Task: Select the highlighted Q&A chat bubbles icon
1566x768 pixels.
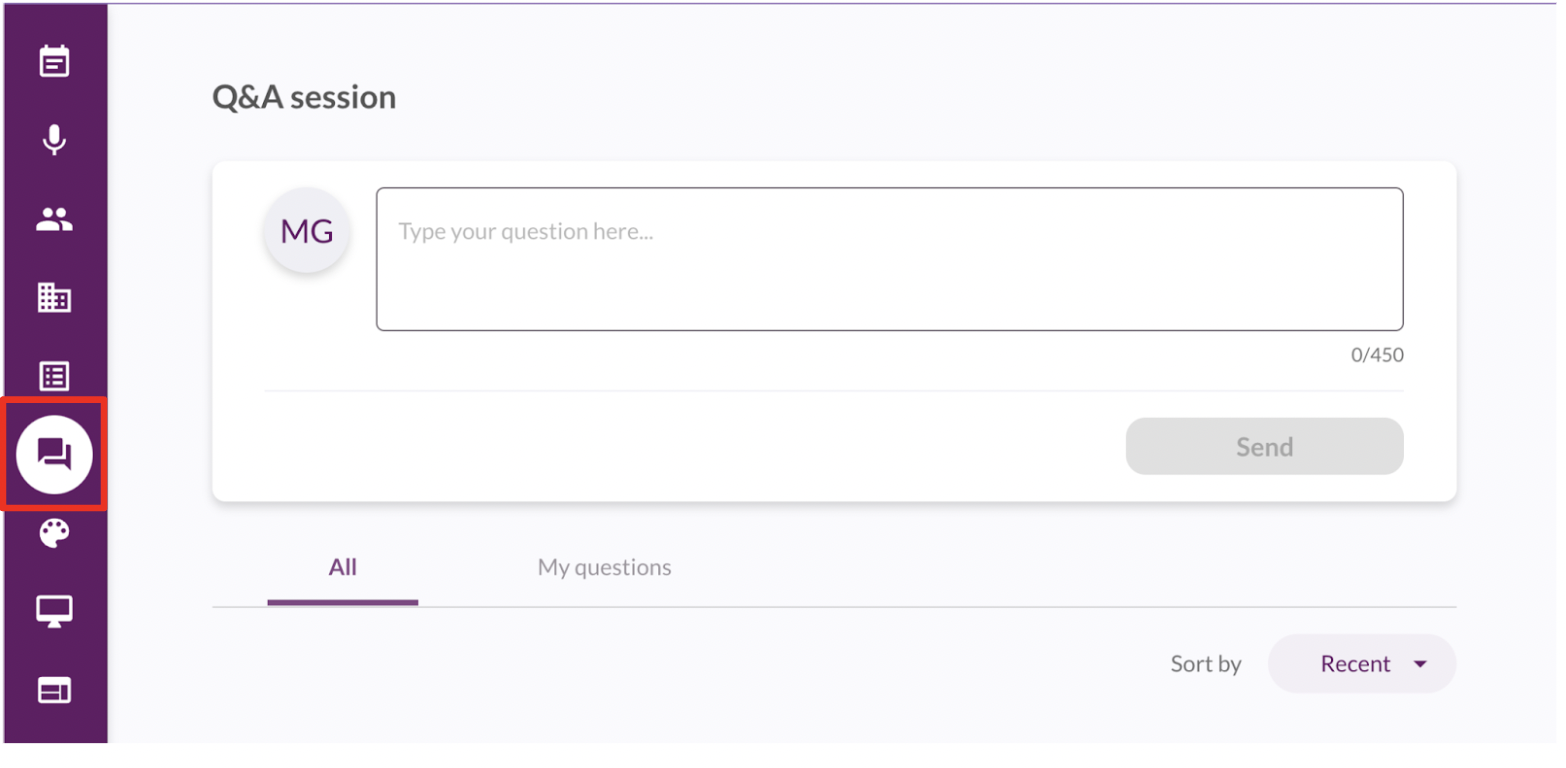Action: 54,454
